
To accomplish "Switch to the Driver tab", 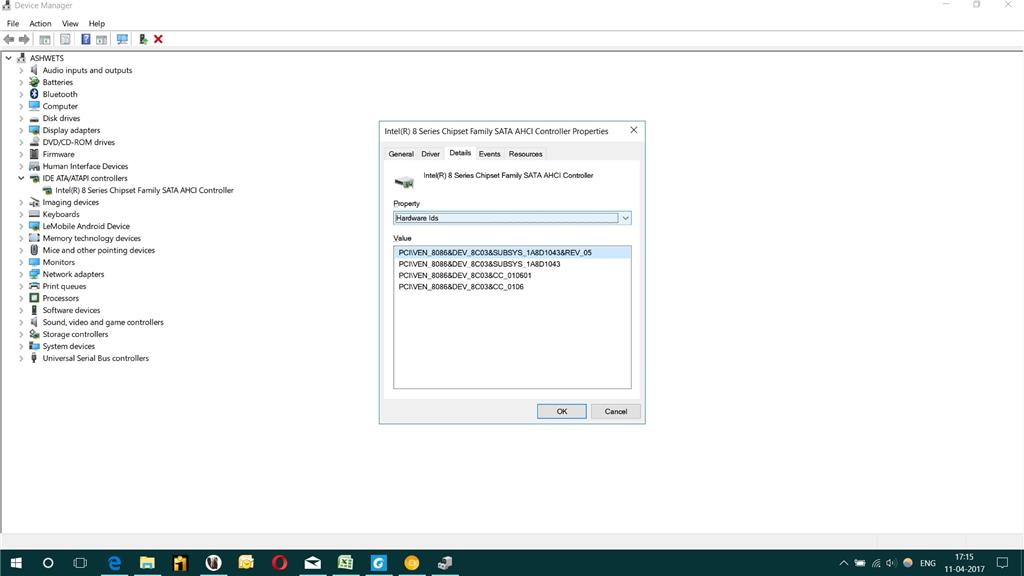I will tap(430, 154).
